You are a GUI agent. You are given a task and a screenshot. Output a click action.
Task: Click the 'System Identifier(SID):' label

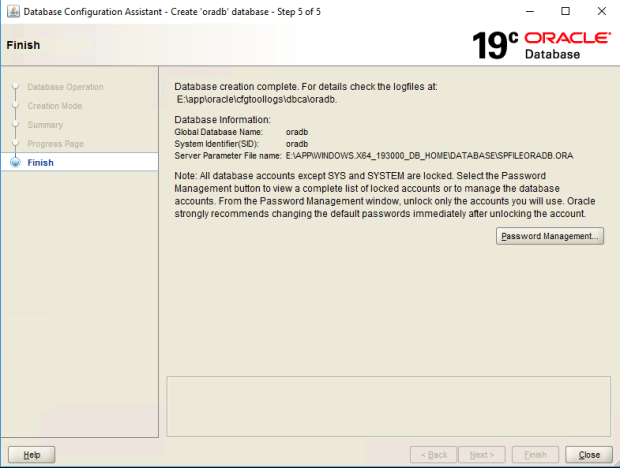[216, 144]
